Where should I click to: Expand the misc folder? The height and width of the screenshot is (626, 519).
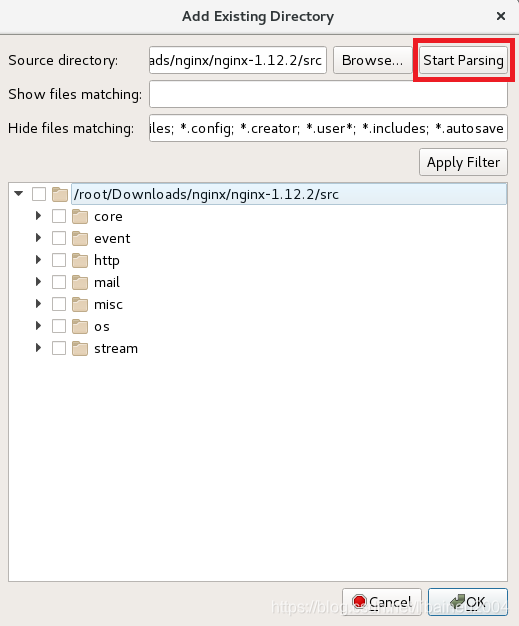point(38,303)
